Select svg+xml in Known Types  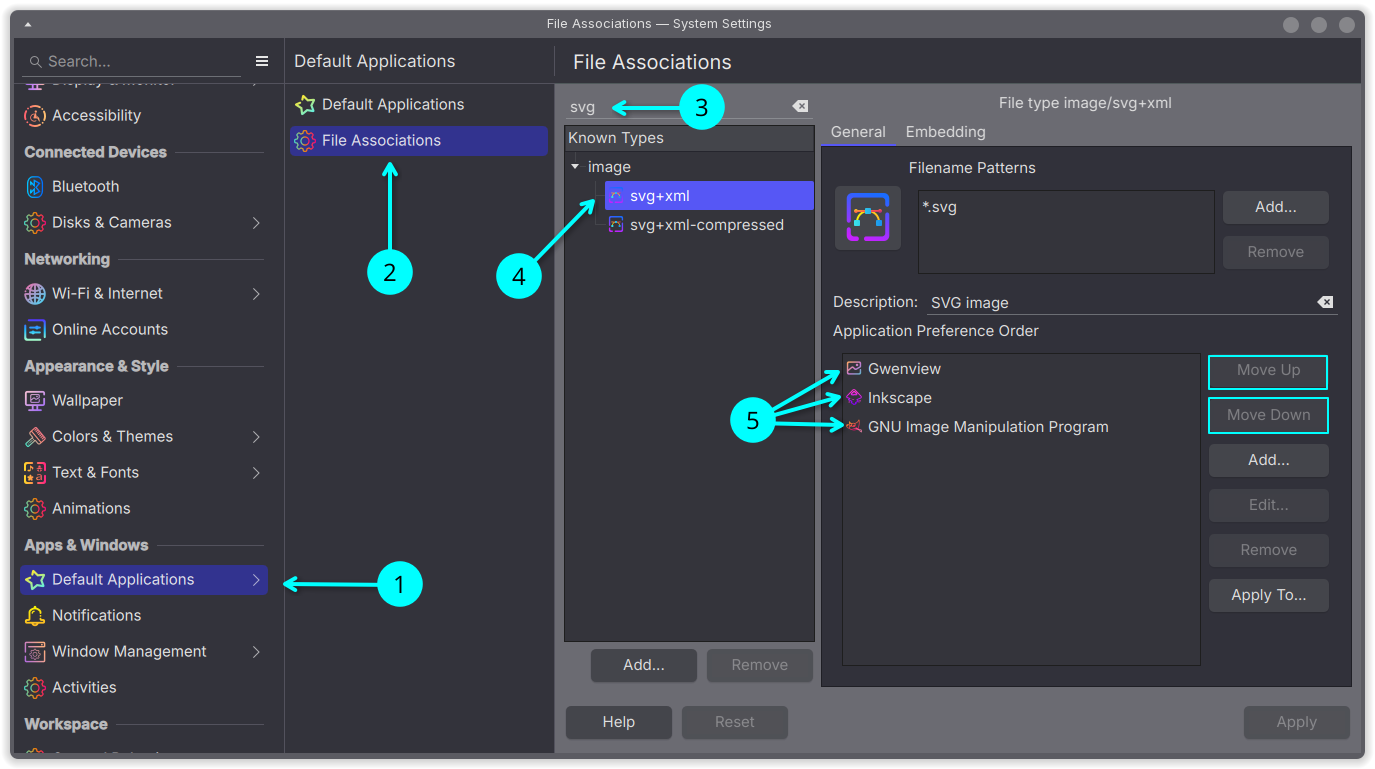709,196
